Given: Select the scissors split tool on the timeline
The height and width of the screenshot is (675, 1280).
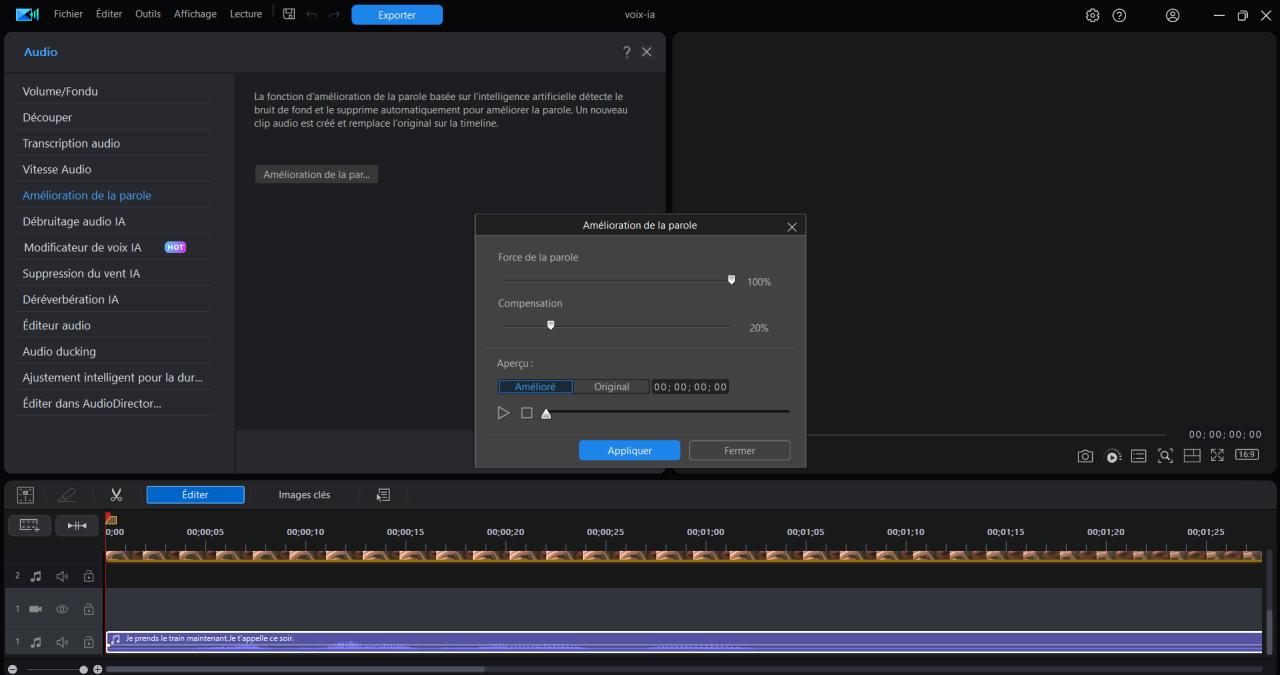Looking at the screenshot, I should (116, 494).
